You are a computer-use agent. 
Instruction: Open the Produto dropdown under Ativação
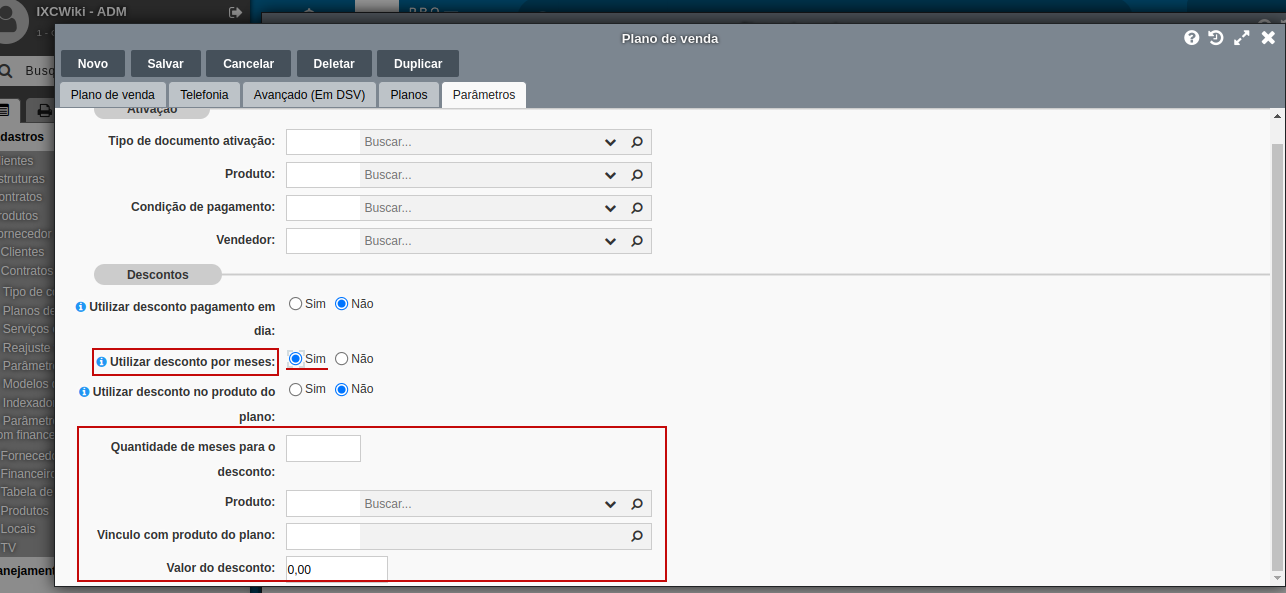point(610,175)
